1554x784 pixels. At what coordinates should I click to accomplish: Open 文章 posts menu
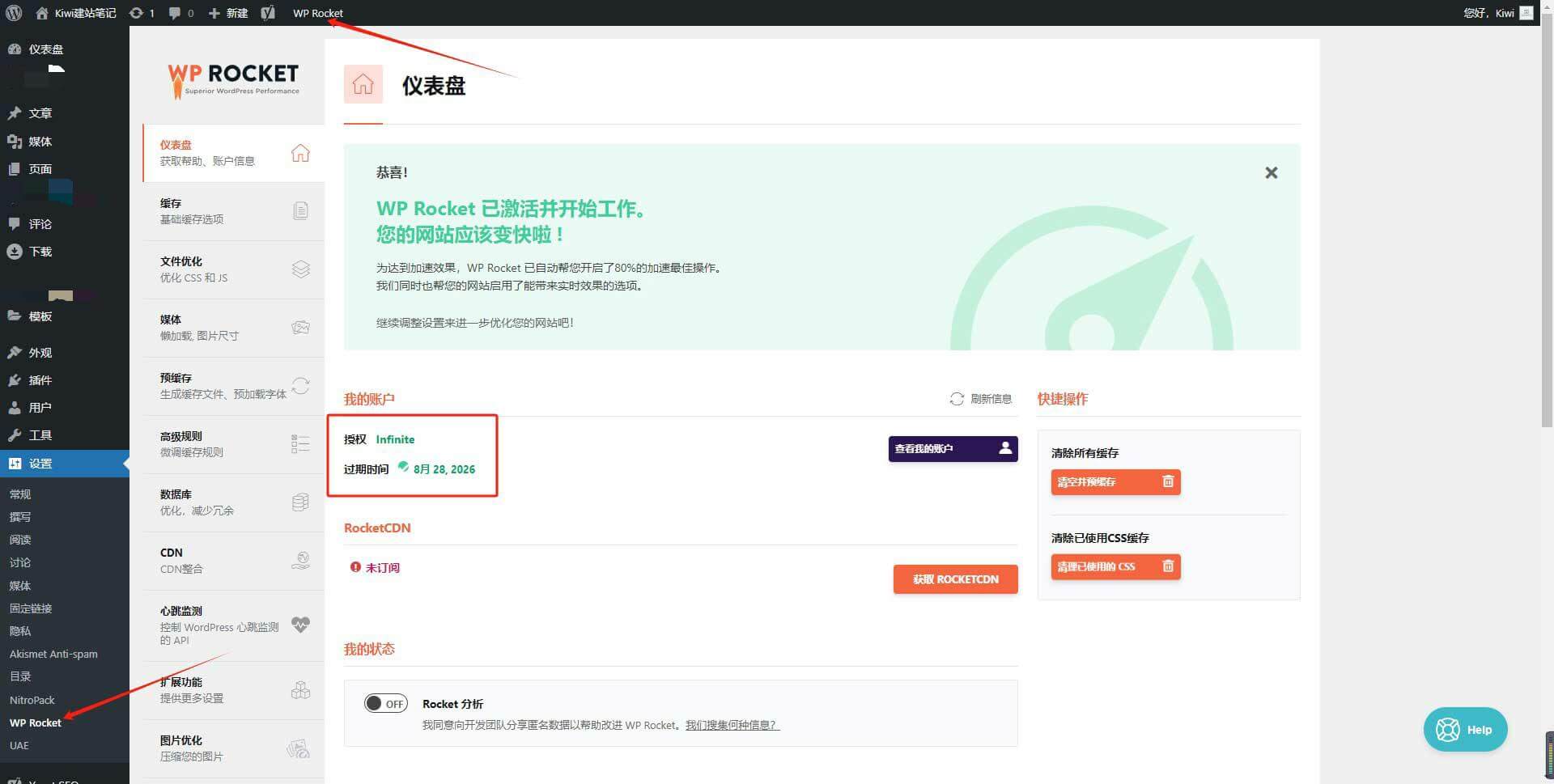coord(65,113)
